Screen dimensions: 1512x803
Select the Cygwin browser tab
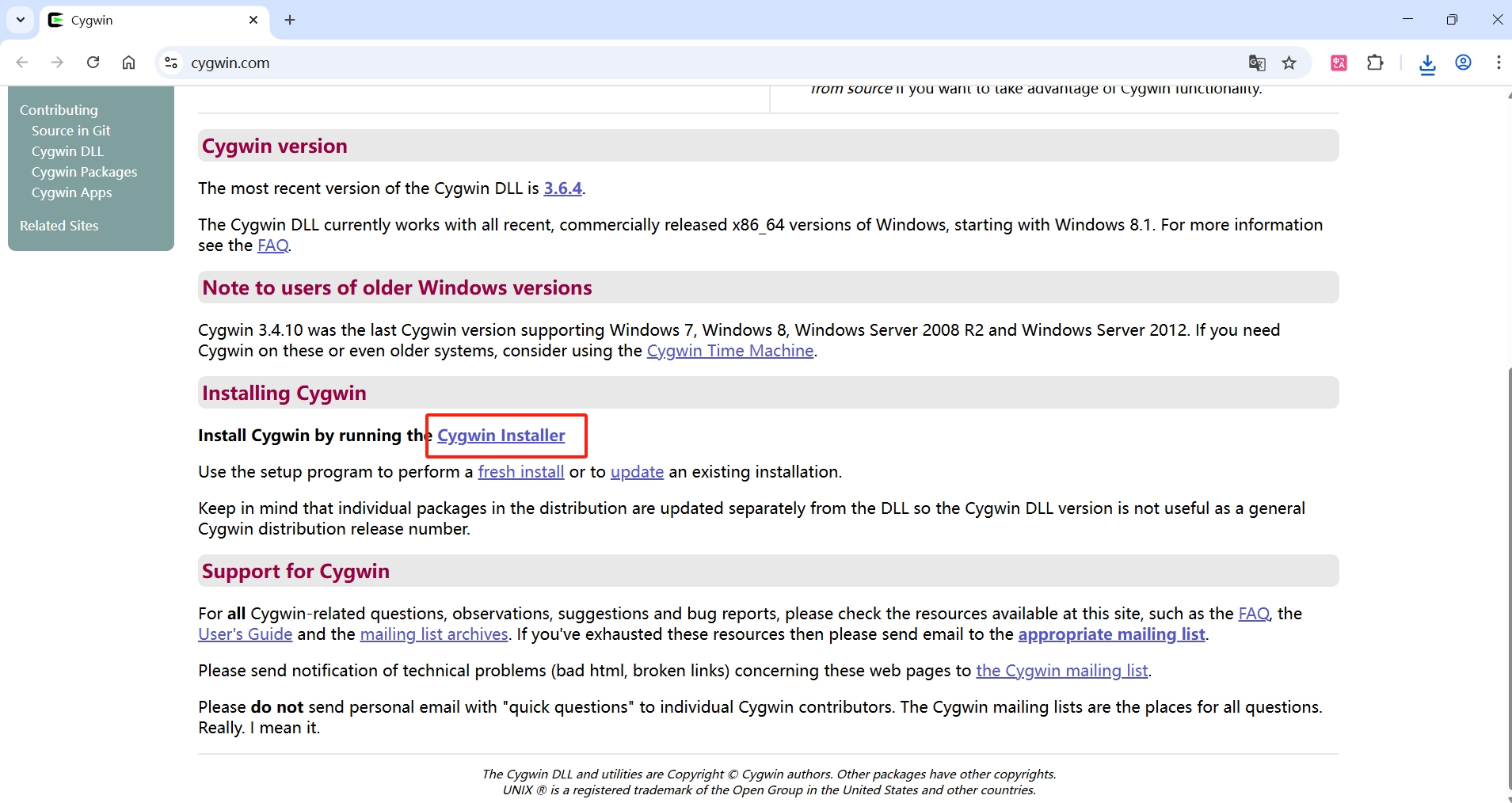[x=143, y=20]
